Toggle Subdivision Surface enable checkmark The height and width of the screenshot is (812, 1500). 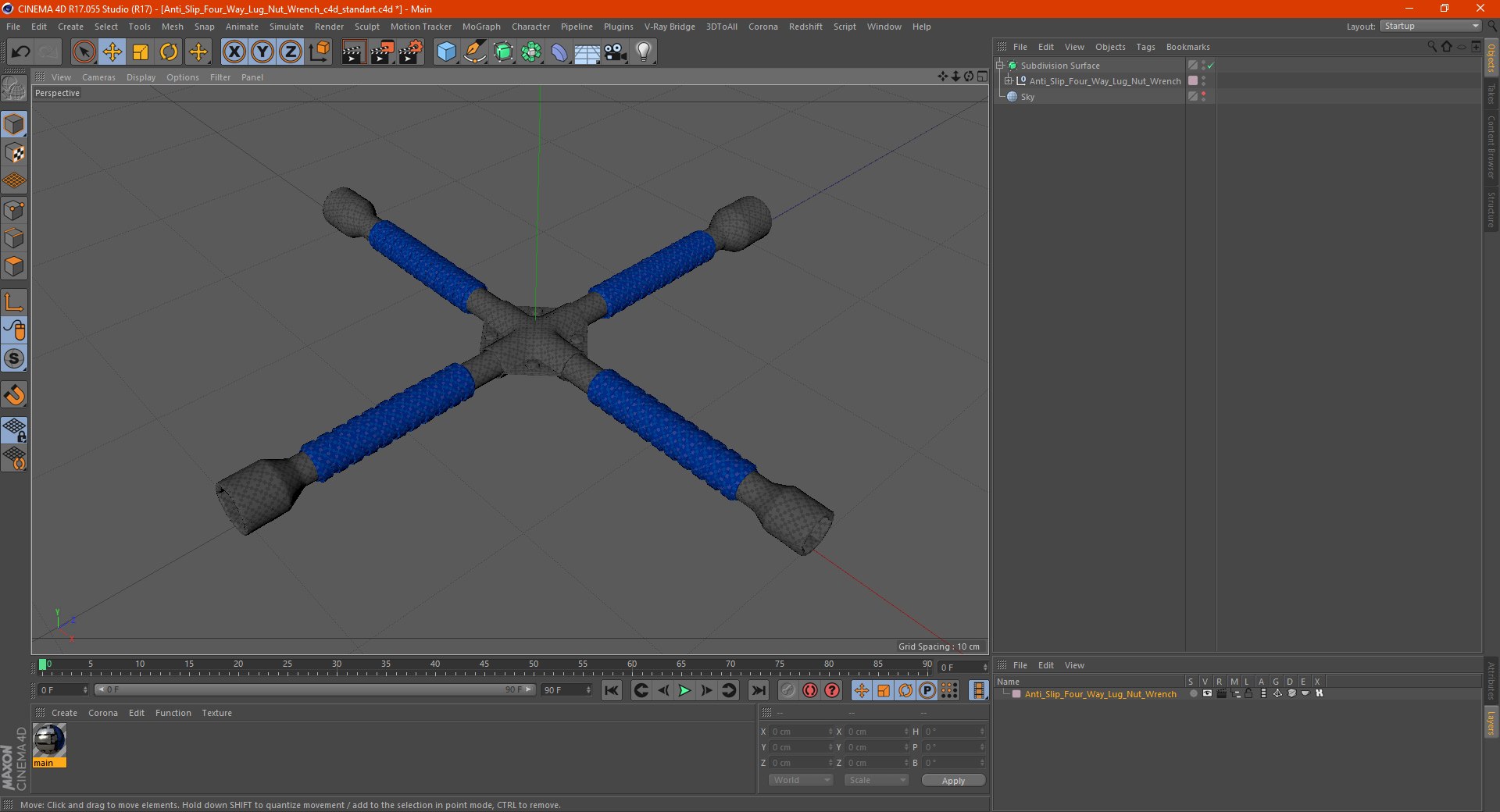1210,66
